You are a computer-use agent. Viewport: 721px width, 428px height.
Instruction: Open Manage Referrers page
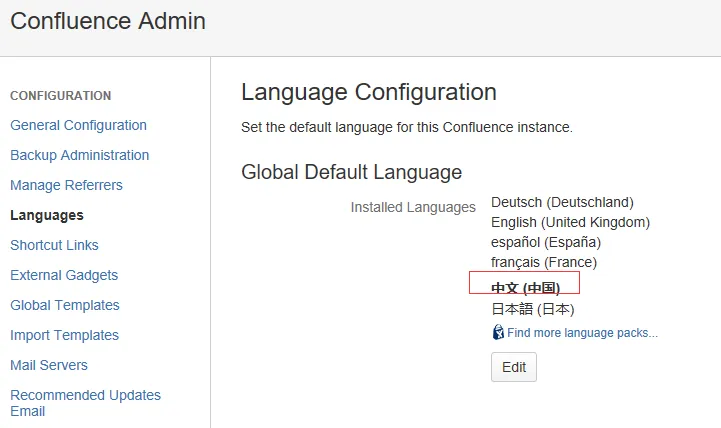(66, 185)
